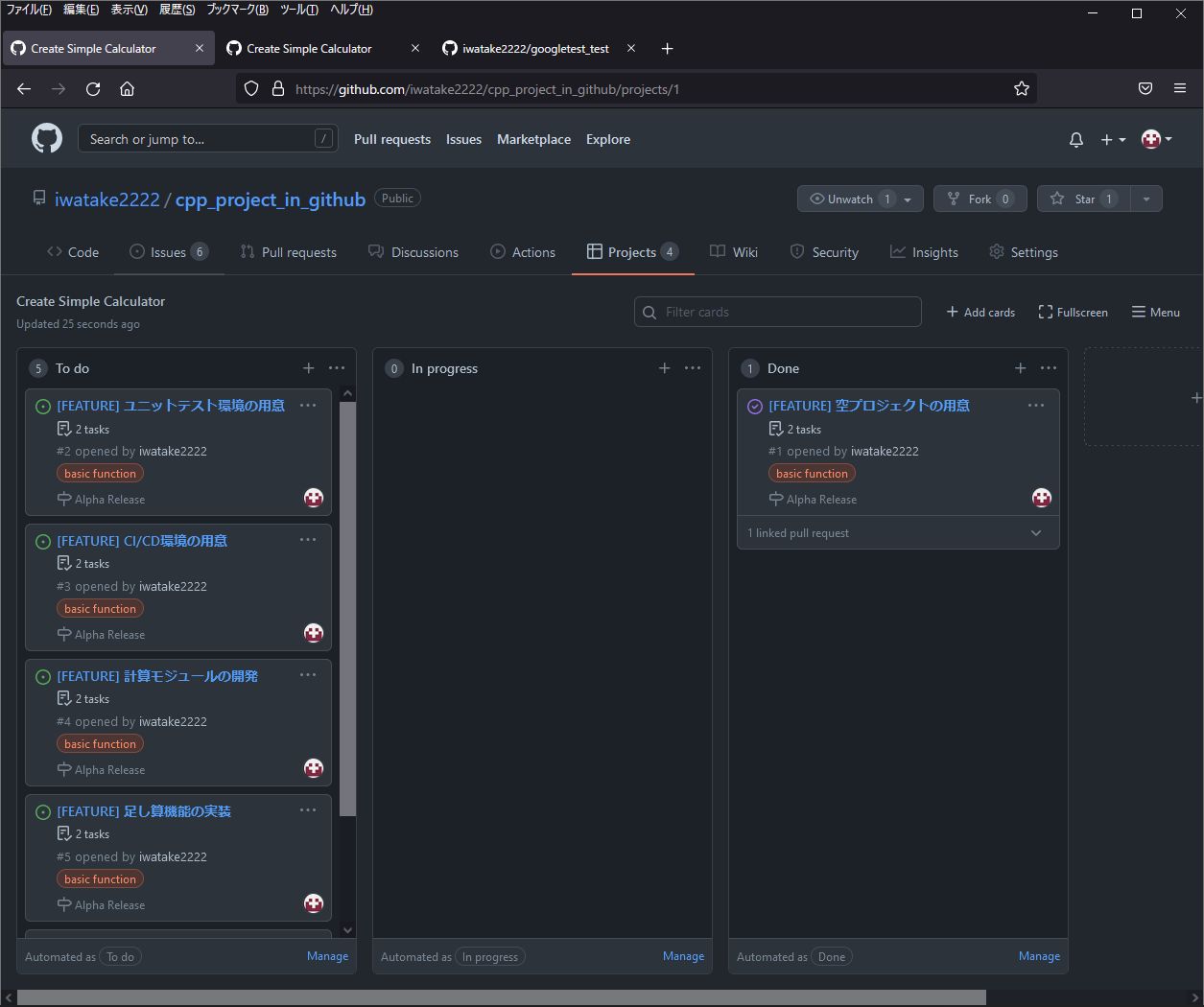
Task: Click the bookmark star in the address bar
Action: pyautogui.click(x=1021, y=88)
